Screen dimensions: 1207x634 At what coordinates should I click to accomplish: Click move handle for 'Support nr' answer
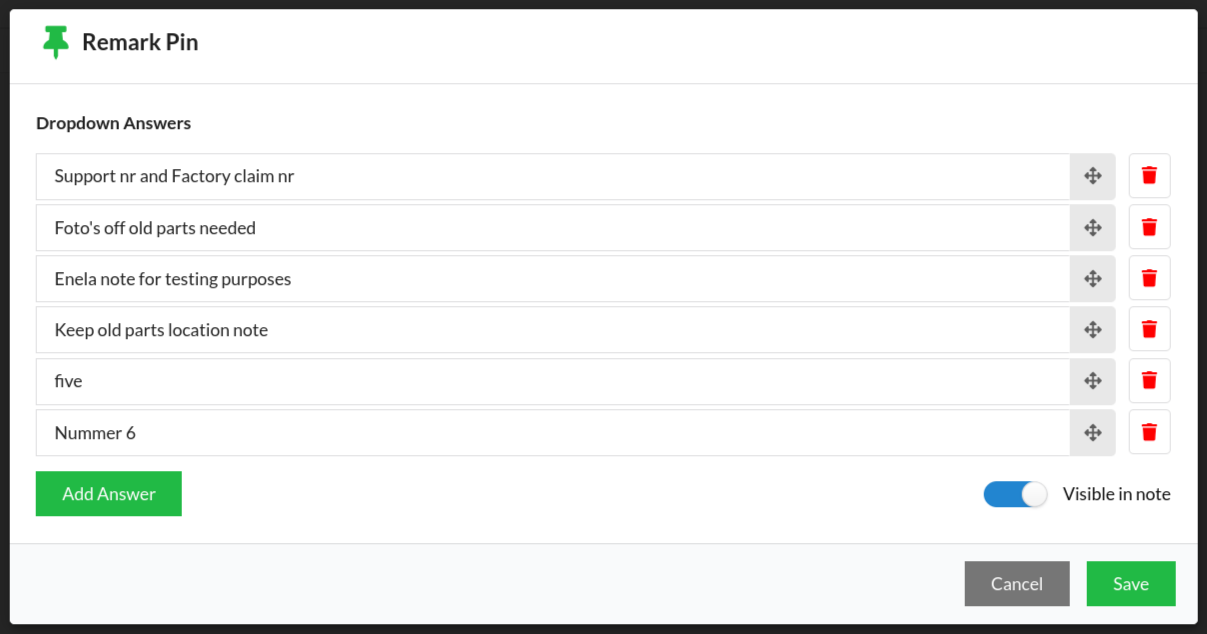[1092, 176]
